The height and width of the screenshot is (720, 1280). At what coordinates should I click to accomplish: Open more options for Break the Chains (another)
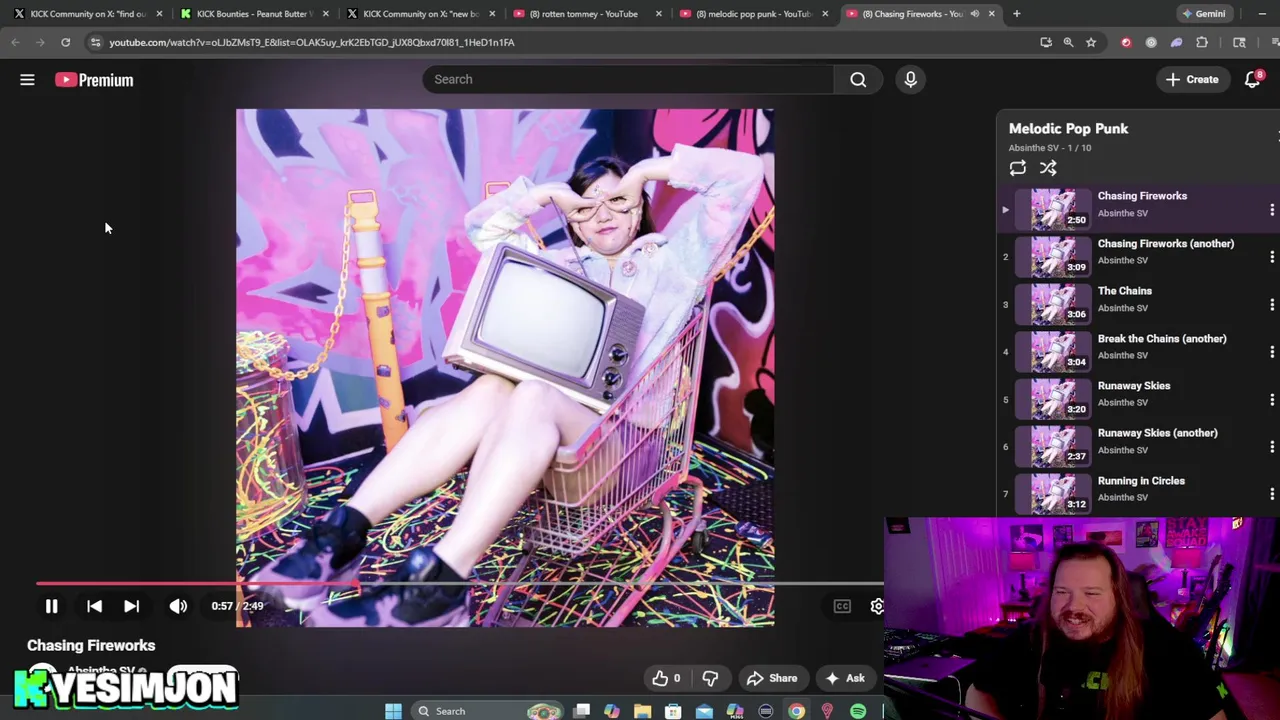pos(1271,352)
